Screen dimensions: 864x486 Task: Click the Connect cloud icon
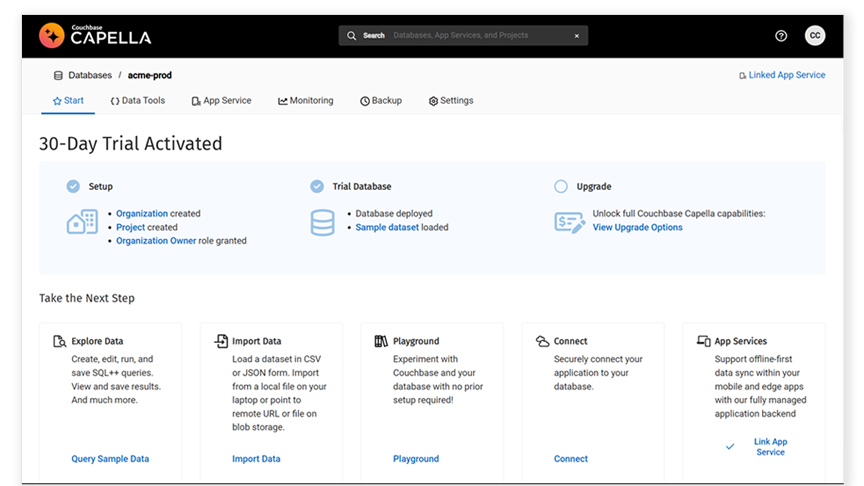[542, 341]
